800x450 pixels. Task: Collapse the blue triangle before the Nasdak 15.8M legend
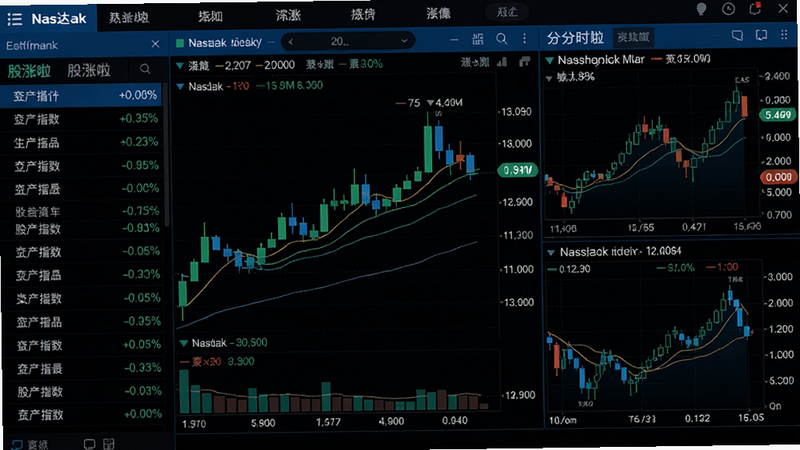(180, 87)
